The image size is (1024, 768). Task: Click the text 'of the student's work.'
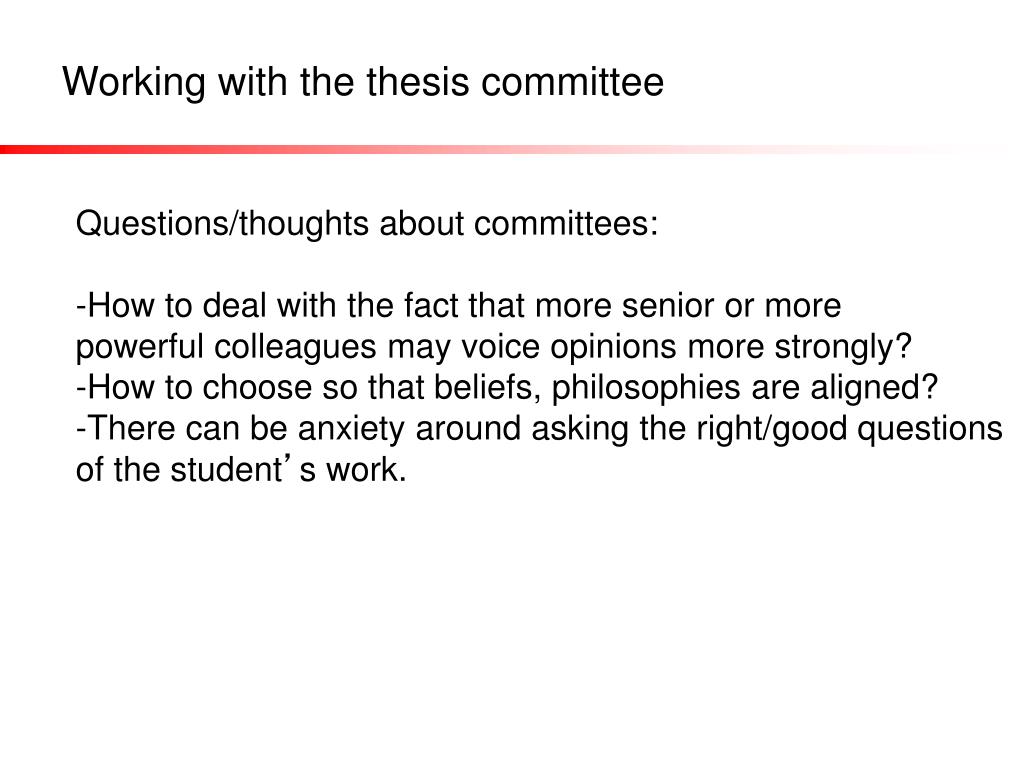[241, 470]
